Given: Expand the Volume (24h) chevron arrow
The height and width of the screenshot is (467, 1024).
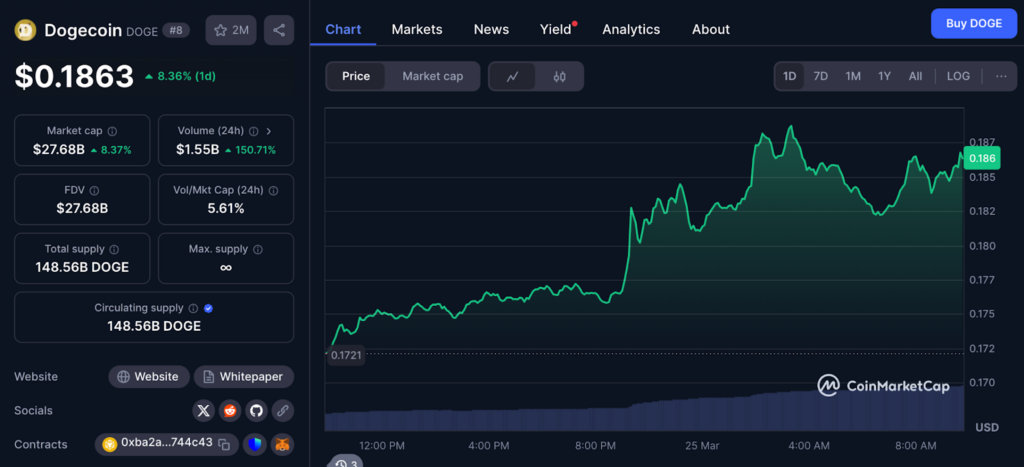Looking at the screenshot, I should [268, 131].
